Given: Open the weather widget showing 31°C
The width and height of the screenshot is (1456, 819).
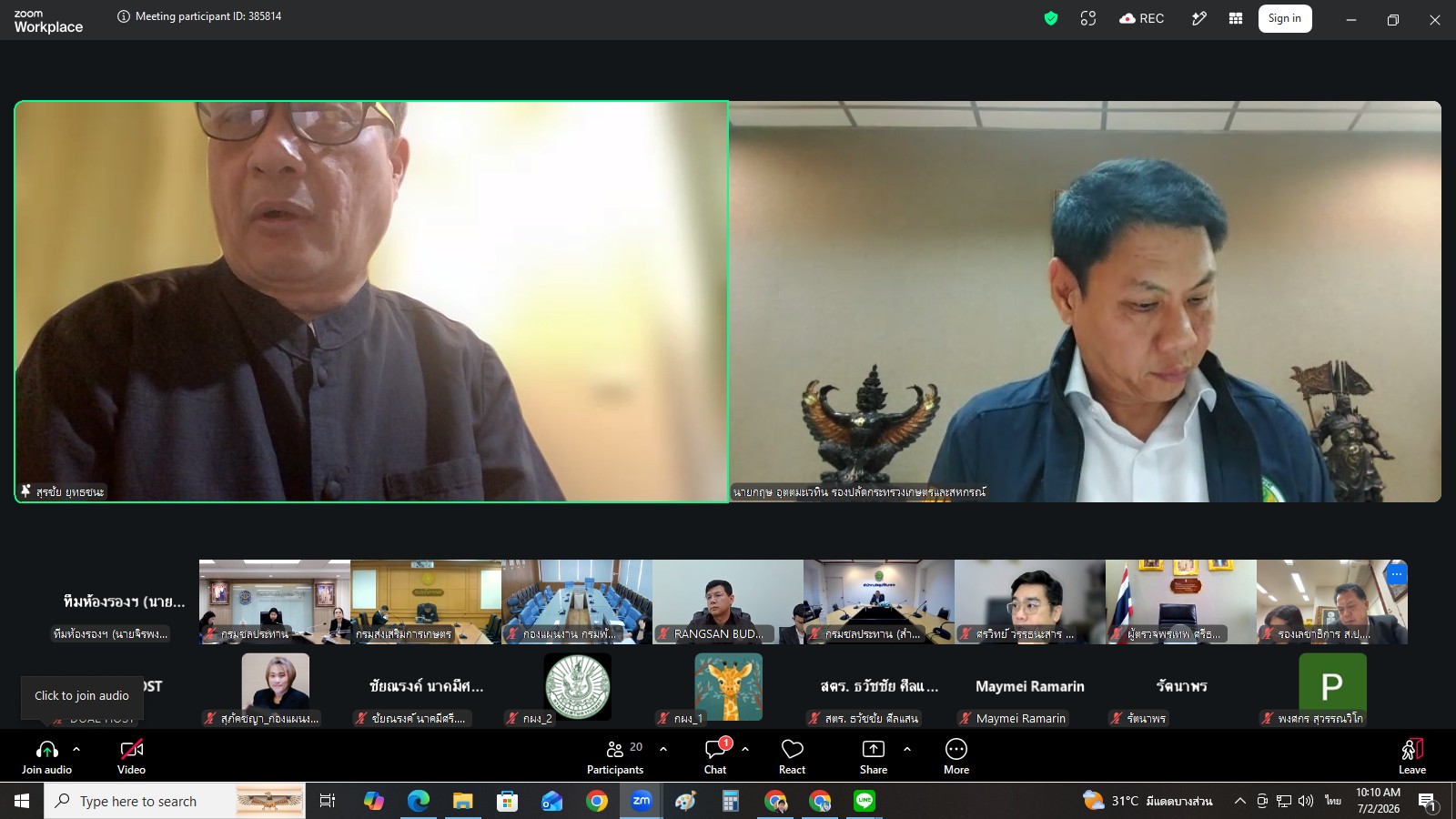Looking at the screenshot, I should (x=1147, y=801).
